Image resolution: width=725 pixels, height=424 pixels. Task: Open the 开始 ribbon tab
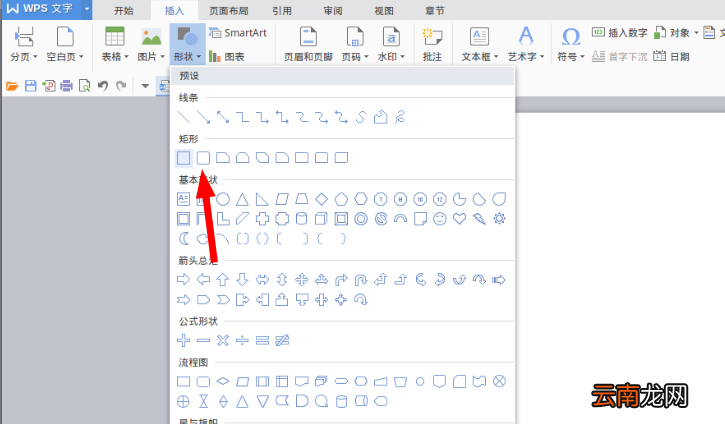coord(123,10)
